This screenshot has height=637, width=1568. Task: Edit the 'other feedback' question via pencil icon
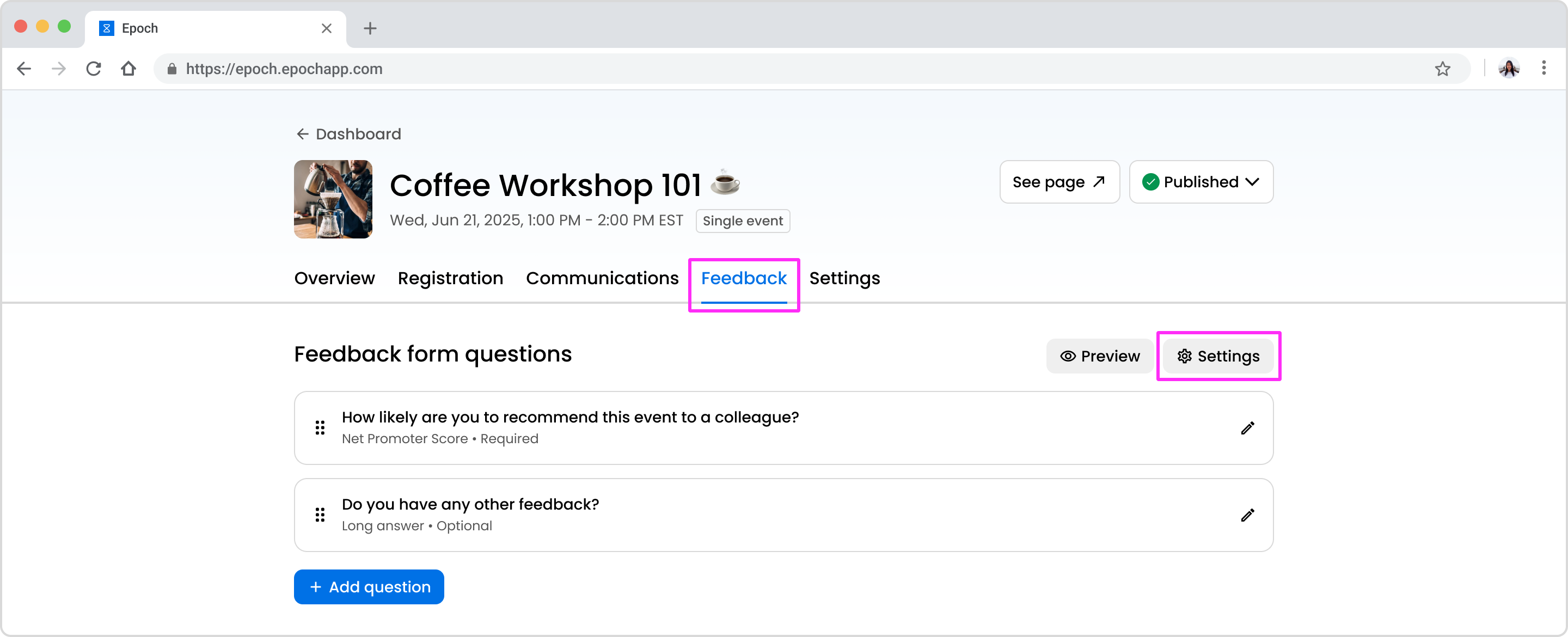click(x=1247, y=515)
